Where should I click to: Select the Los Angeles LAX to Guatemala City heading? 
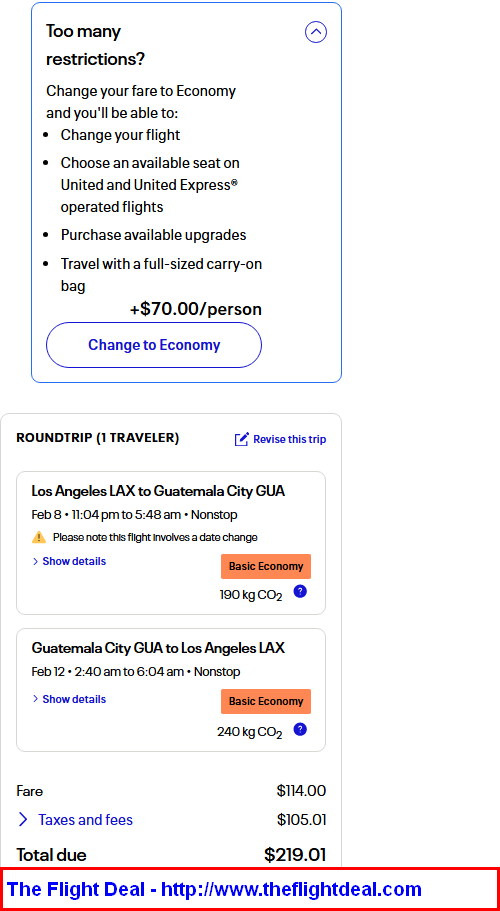pos(158,492)
